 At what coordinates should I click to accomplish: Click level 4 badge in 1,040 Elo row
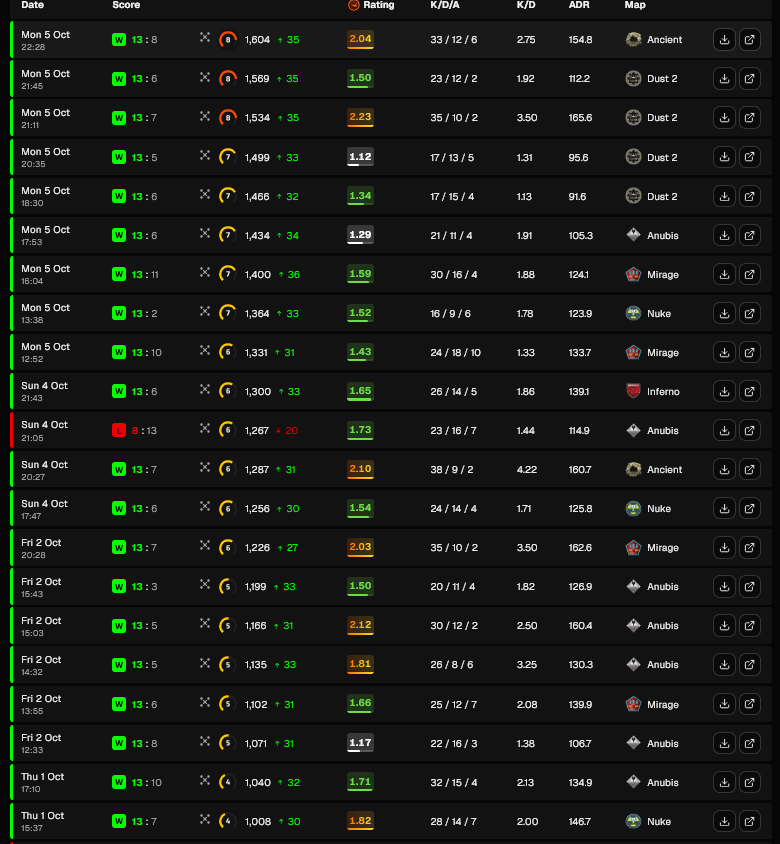(228, 782)
